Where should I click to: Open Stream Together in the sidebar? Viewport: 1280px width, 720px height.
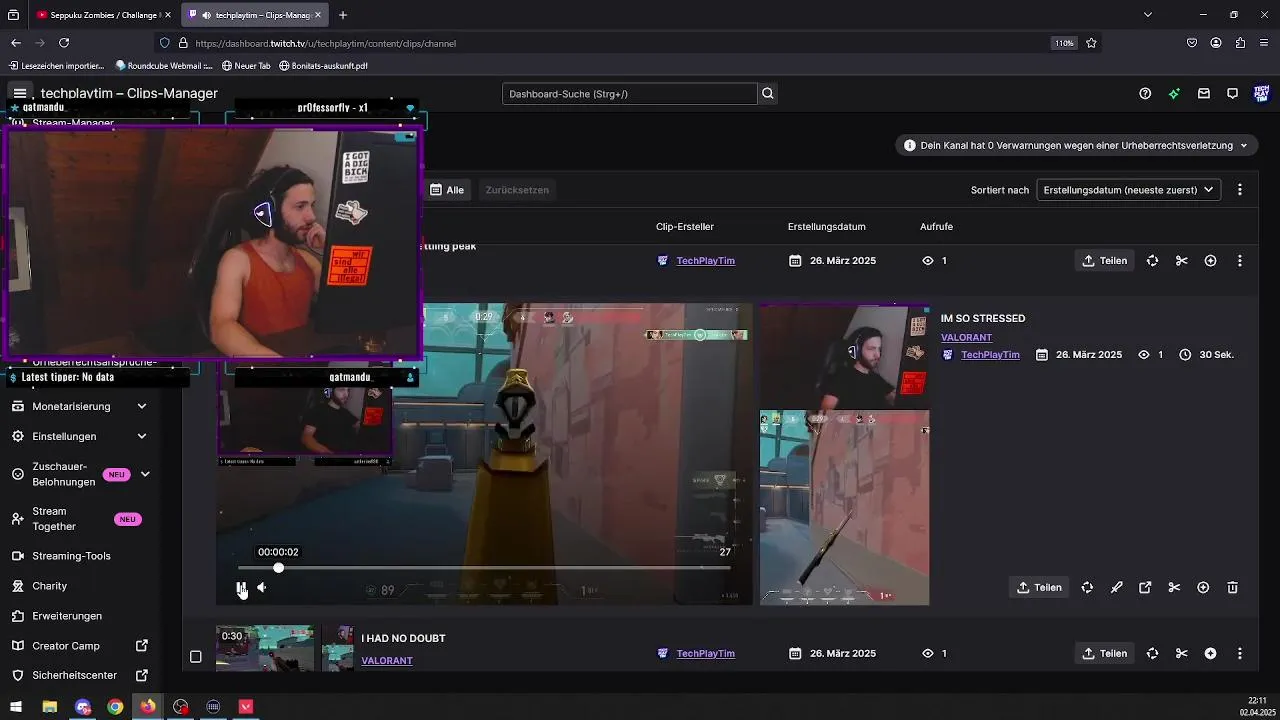tap(54, 519)
